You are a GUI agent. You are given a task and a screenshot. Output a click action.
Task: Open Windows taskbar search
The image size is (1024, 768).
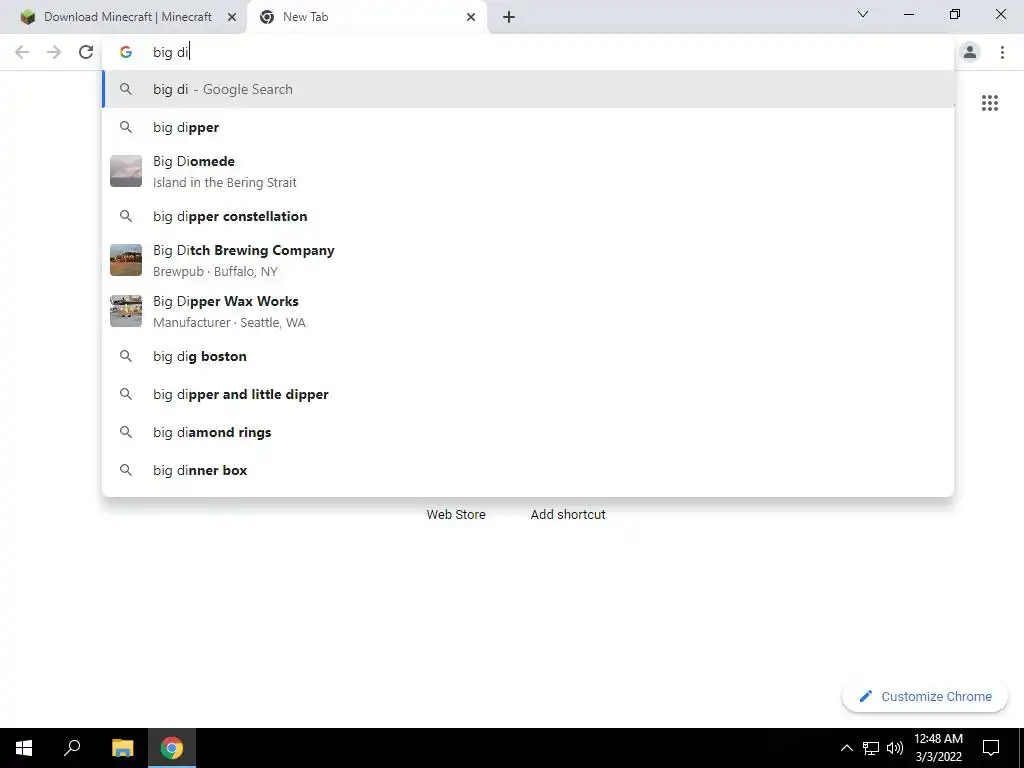pyautogui.click(x=72, y=748)
